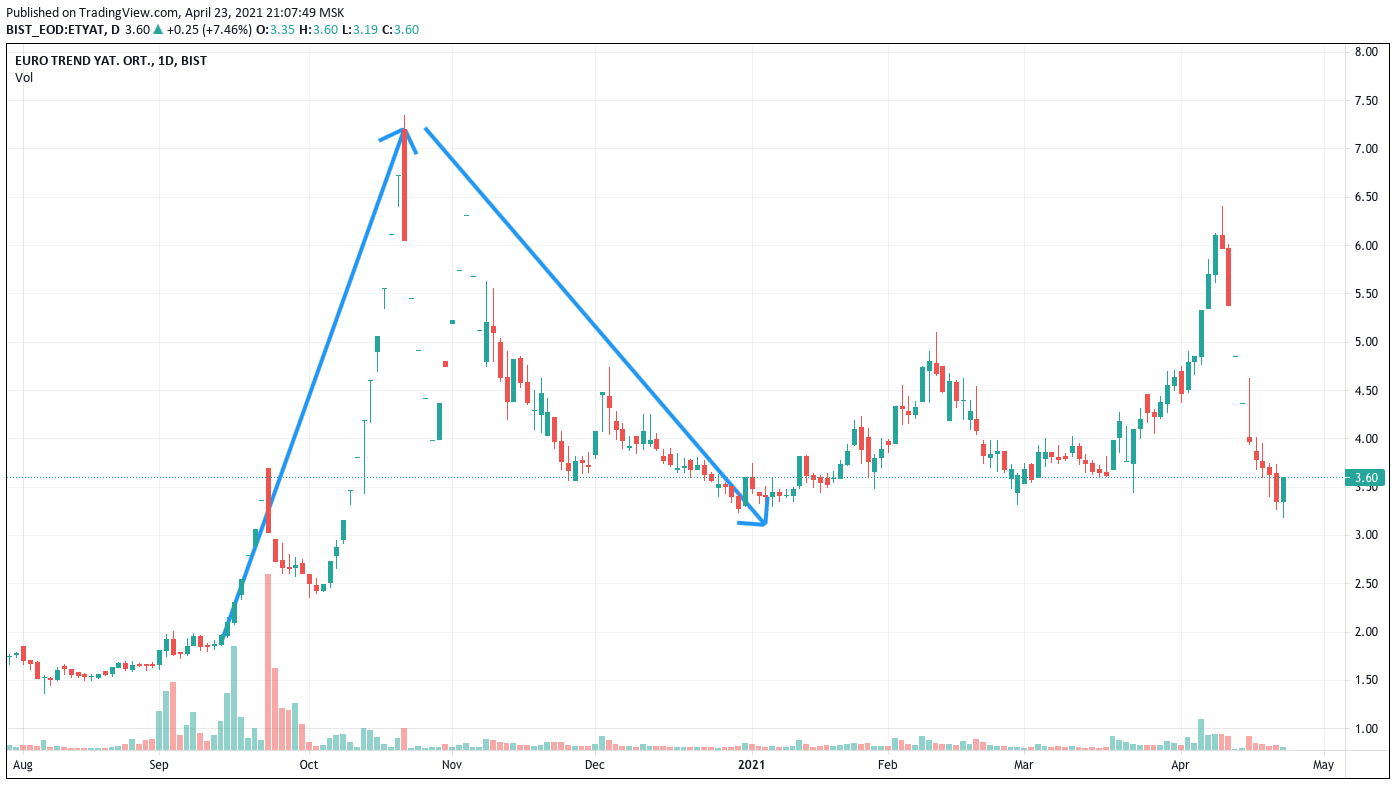The height and width of the screenshot is (785, 1396).
Task: Click the 4.00 price axis label
Action: (1366, 439)
